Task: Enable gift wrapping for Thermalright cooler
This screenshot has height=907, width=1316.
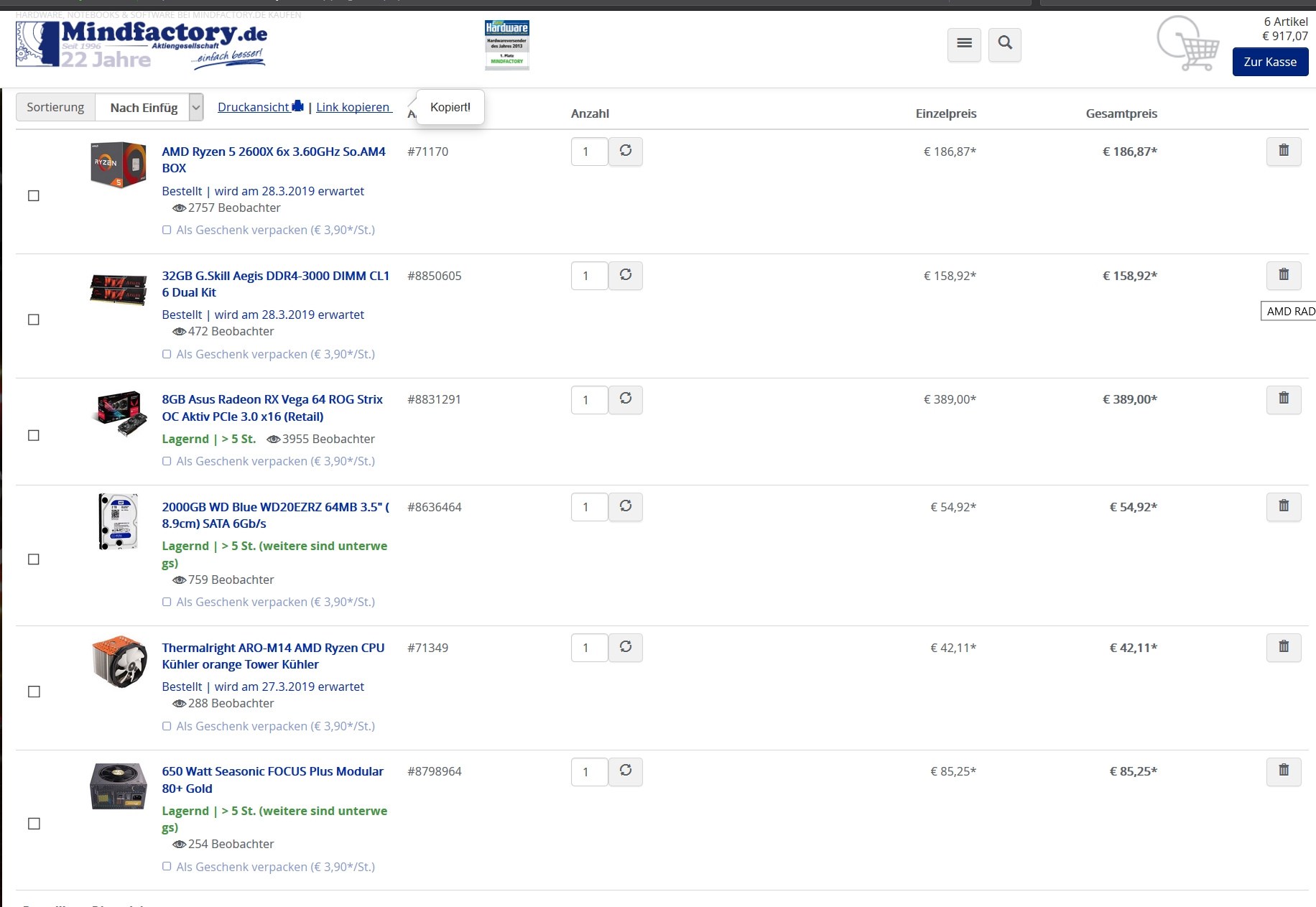Action: [x=167, y=726]
